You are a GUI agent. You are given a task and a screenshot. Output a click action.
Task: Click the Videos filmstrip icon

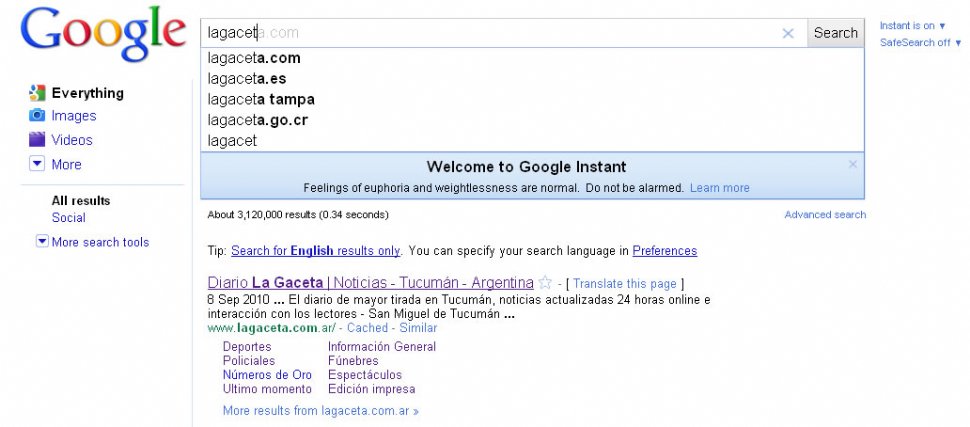tap(37, 140)
